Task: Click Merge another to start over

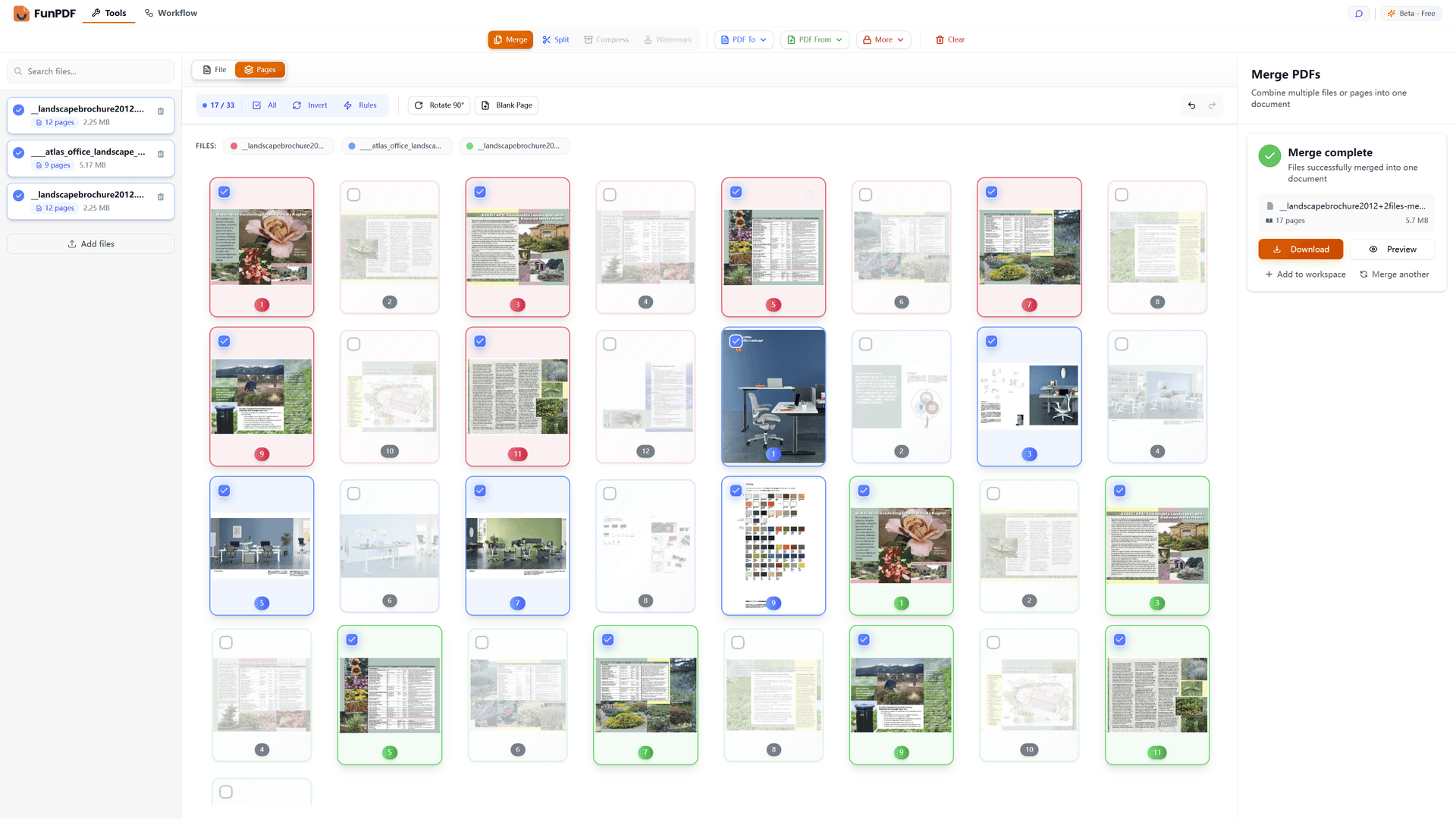Action: click(x=1395, y=274)
